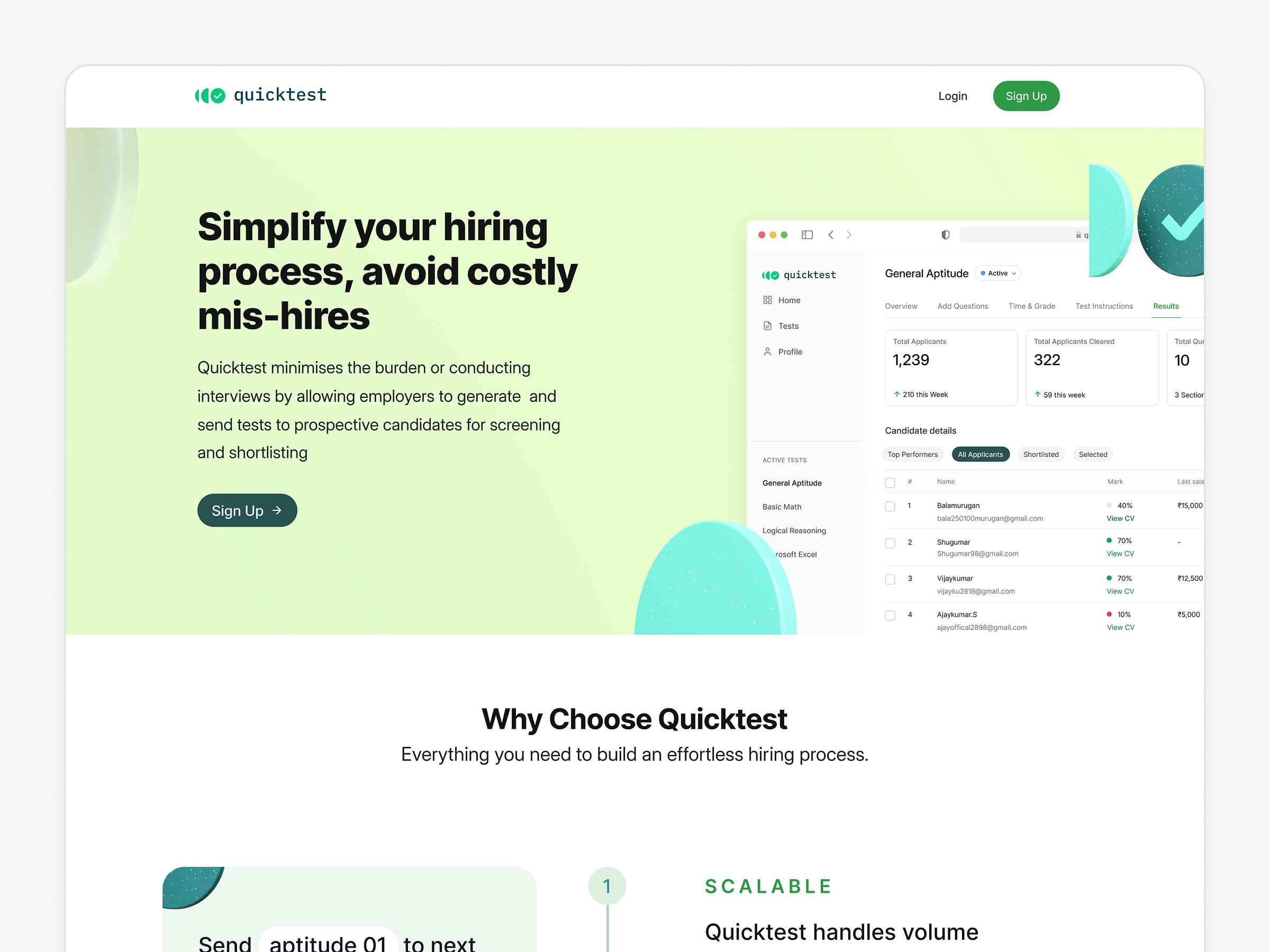Select the Top Performers filter button

pyautogui.click(x=911, y=454)
